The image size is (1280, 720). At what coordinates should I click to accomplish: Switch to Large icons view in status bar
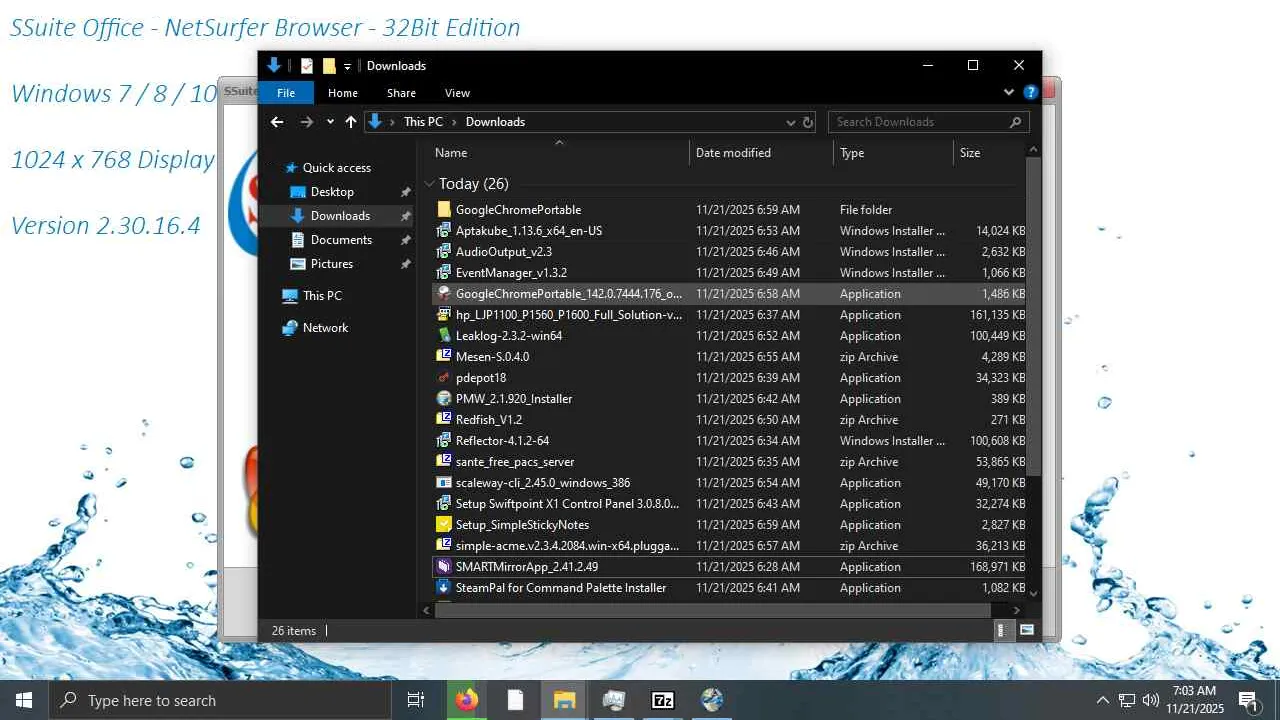pos(1026,631)
